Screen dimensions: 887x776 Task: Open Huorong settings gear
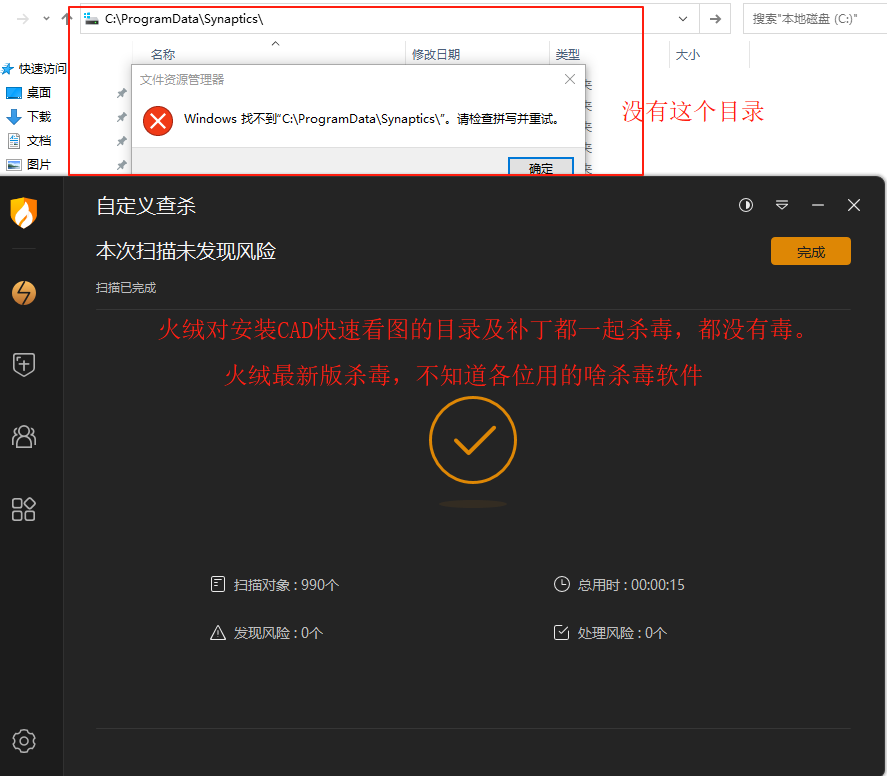point(24,741)
